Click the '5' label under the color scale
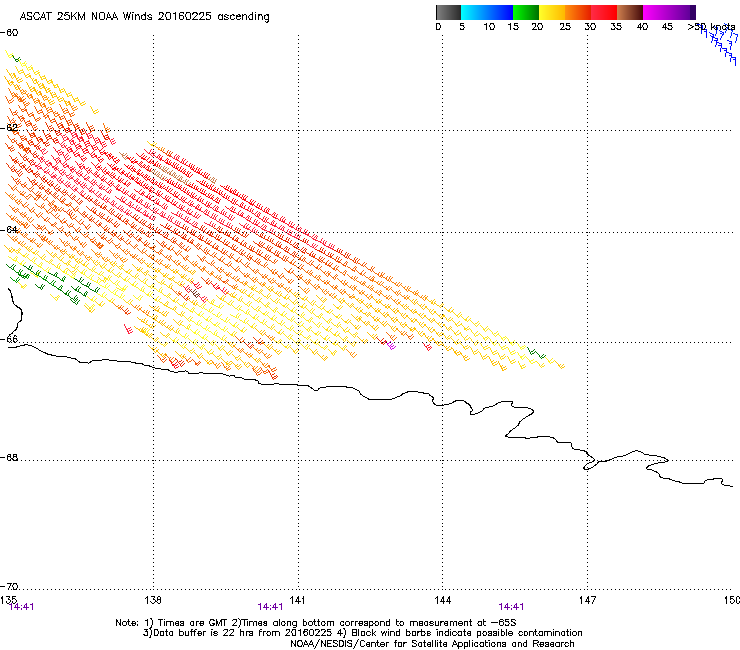Screen dimensions: 740x650 click(x=462, y=27)
